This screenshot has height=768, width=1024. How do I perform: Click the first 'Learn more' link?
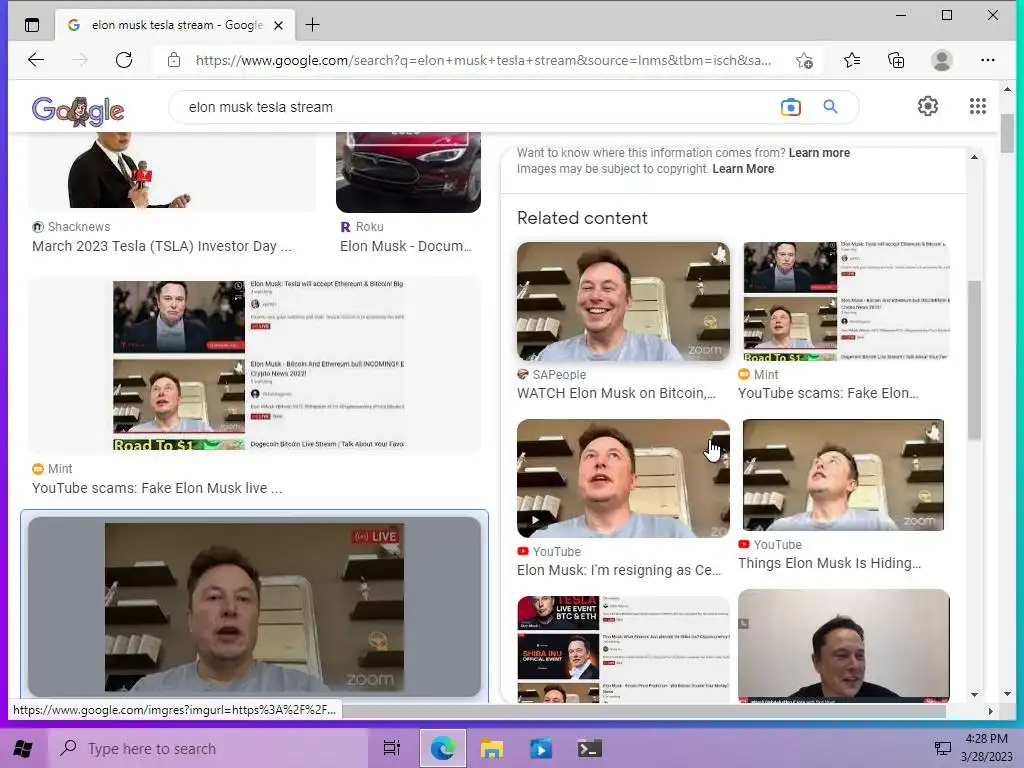(x=819, y=153)
